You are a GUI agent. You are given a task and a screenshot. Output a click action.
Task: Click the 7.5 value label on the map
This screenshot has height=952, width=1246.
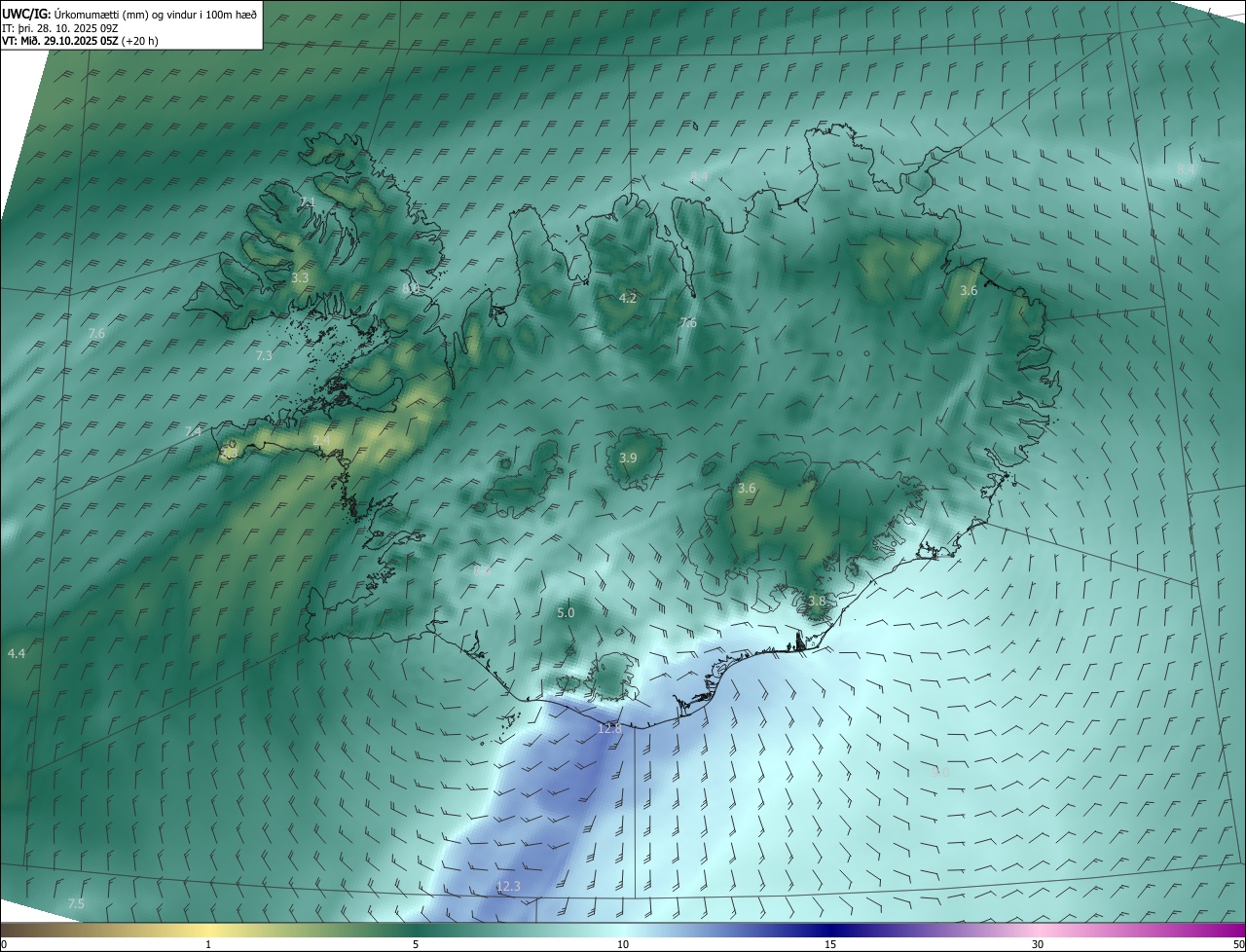[x=76, y=904]
